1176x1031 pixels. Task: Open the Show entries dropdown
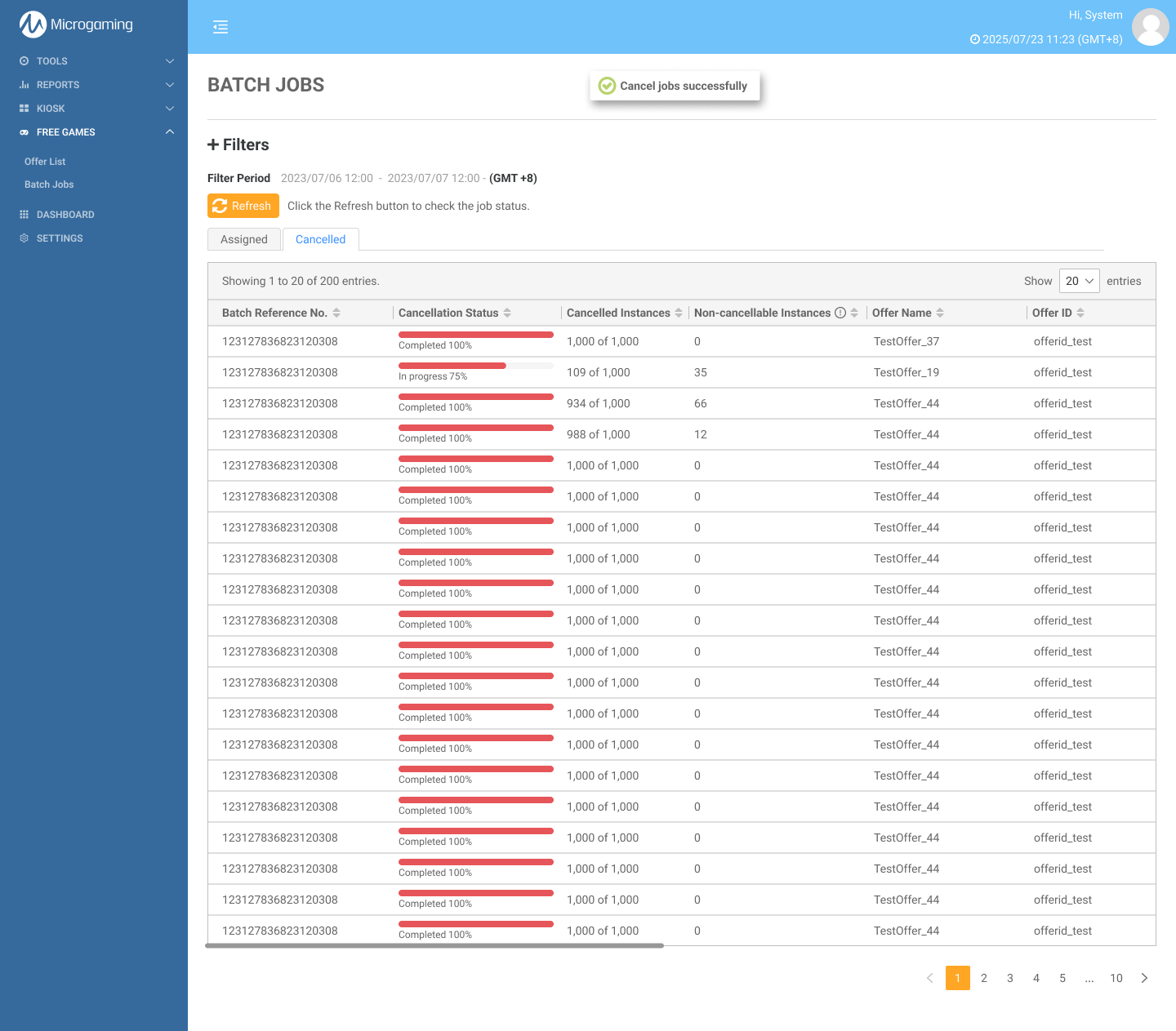tap(1079, 281)
